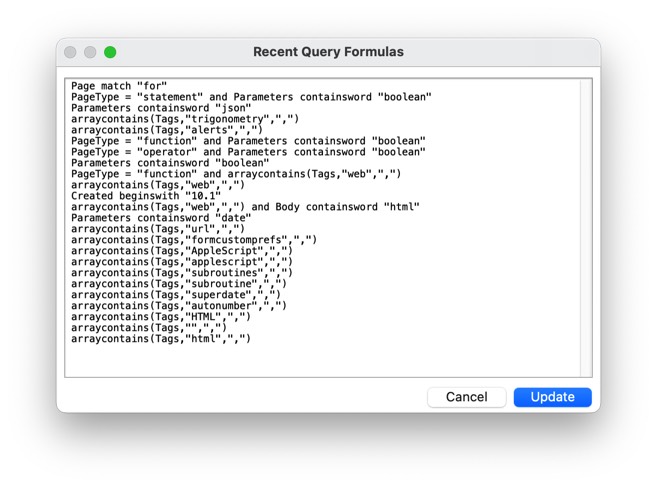Click the superdate tag formula line
This screenshot has height=487, width=657.
pos(176,295)
